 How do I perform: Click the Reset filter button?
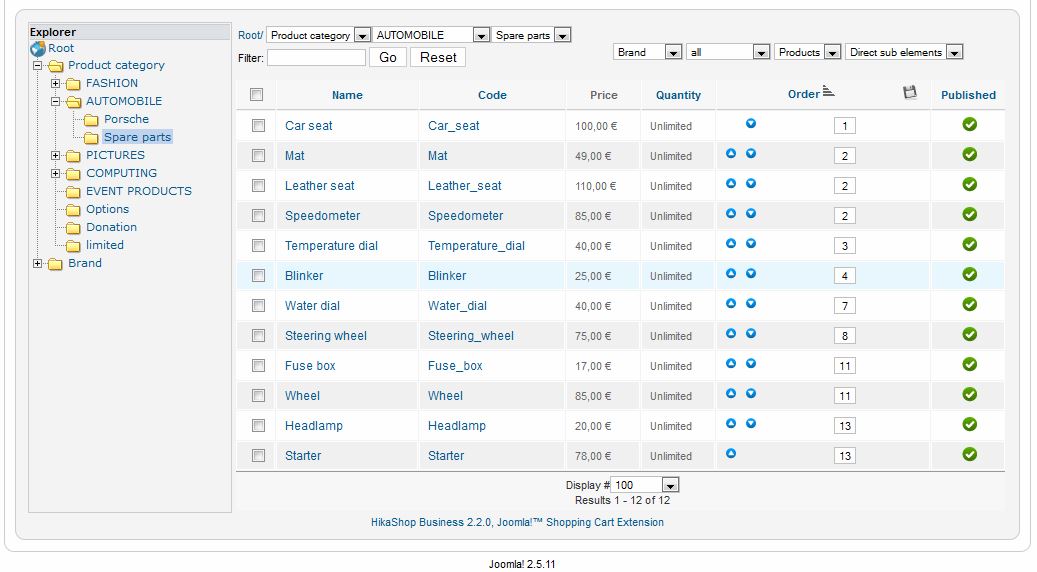pos(438,58)
